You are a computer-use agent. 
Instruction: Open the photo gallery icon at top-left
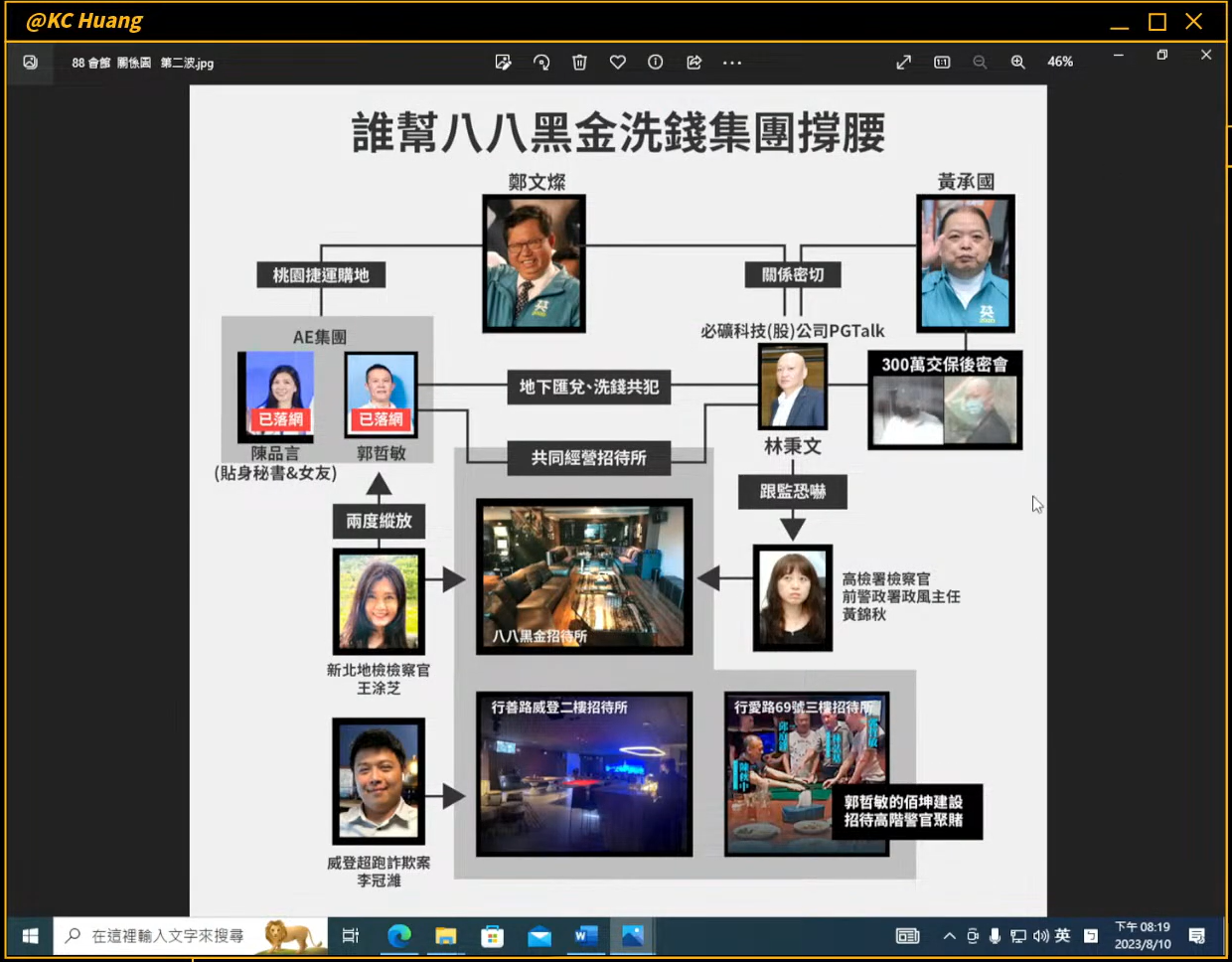tap(31, 63)
